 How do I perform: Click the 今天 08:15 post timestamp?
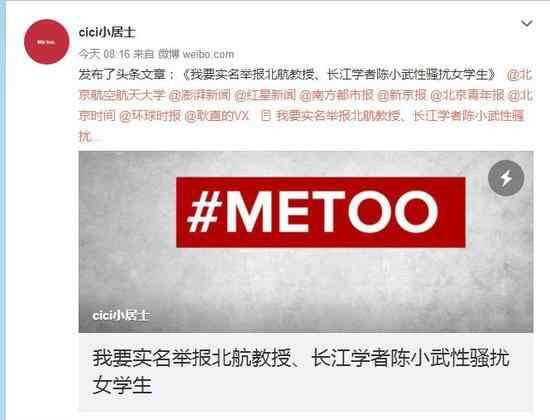click(x=104, y=54)
